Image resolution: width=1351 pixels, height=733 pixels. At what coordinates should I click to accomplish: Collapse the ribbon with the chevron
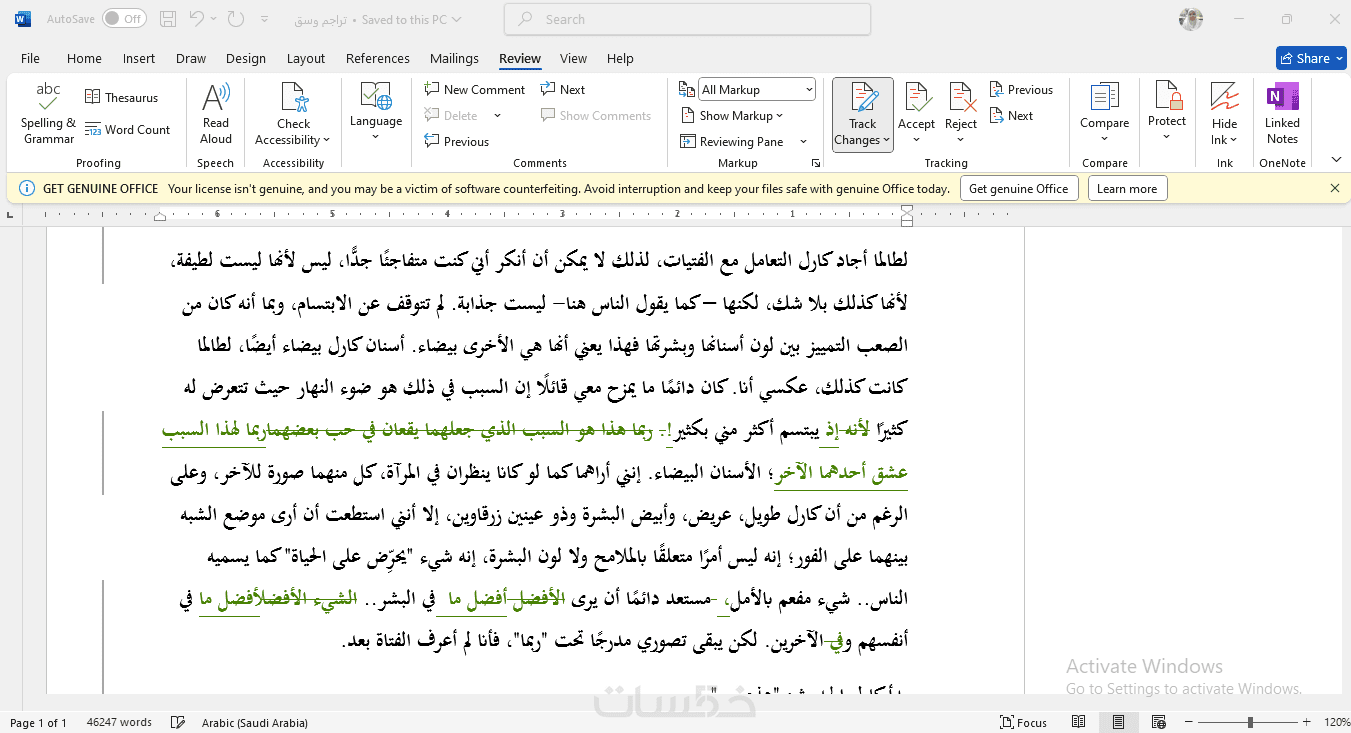1336,160
